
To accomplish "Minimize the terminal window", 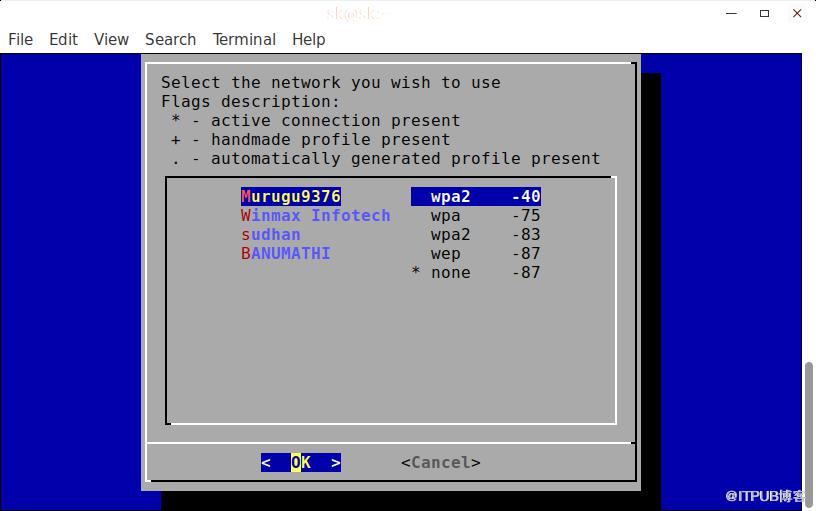I will tap(732, 14).
